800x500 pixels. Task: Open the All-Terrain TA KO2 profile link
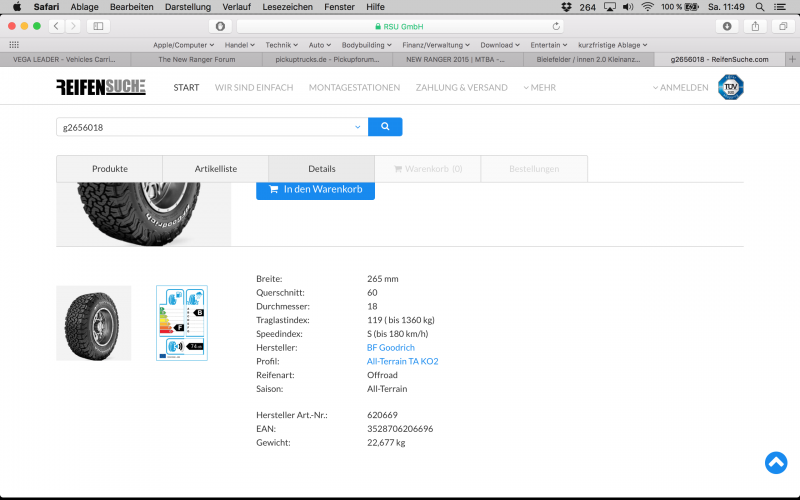tap(403, 361)
